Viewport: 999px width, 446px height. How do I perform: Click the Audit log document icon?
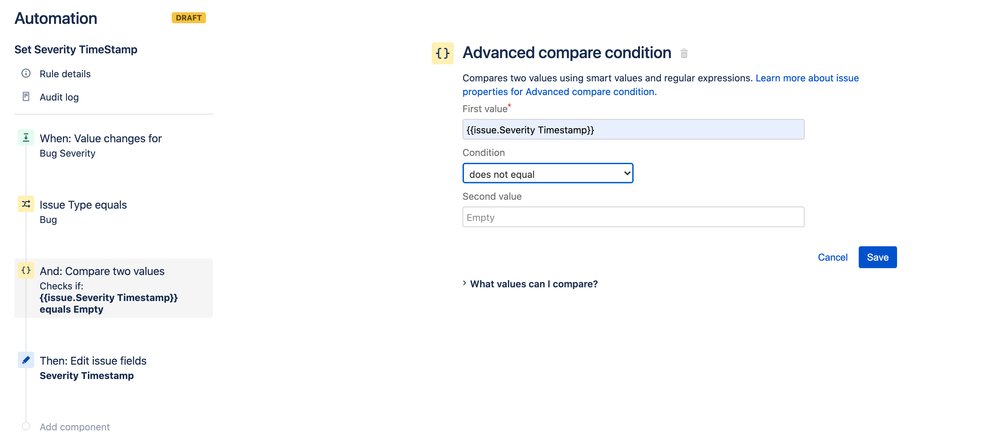[x=26, y=97]
